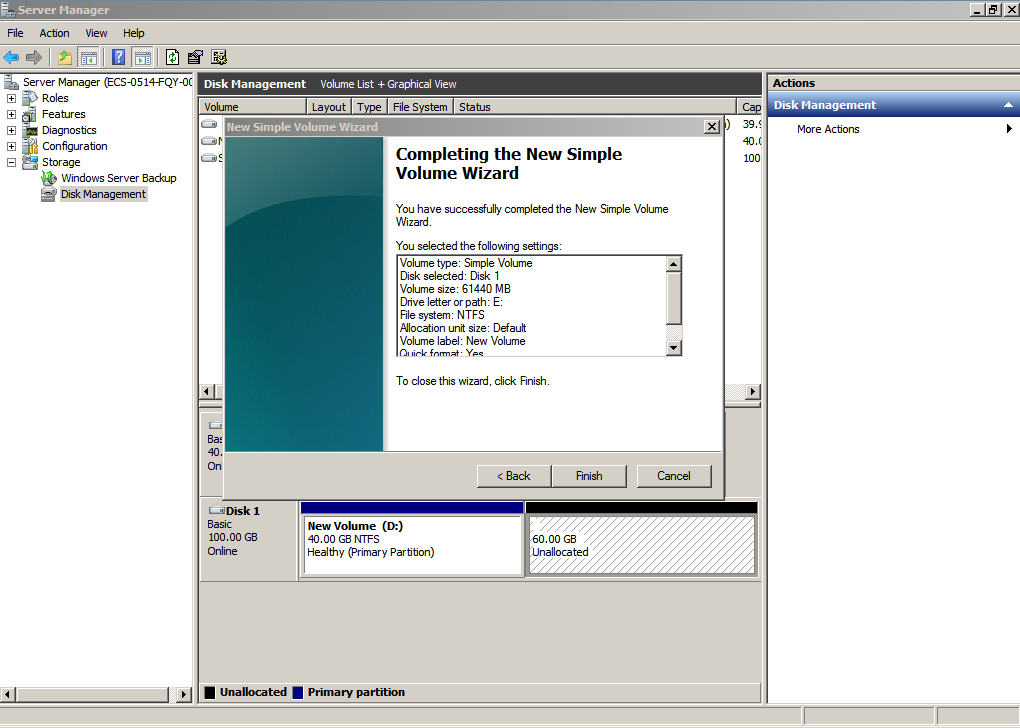Click the Features node icon

(30, 115)
